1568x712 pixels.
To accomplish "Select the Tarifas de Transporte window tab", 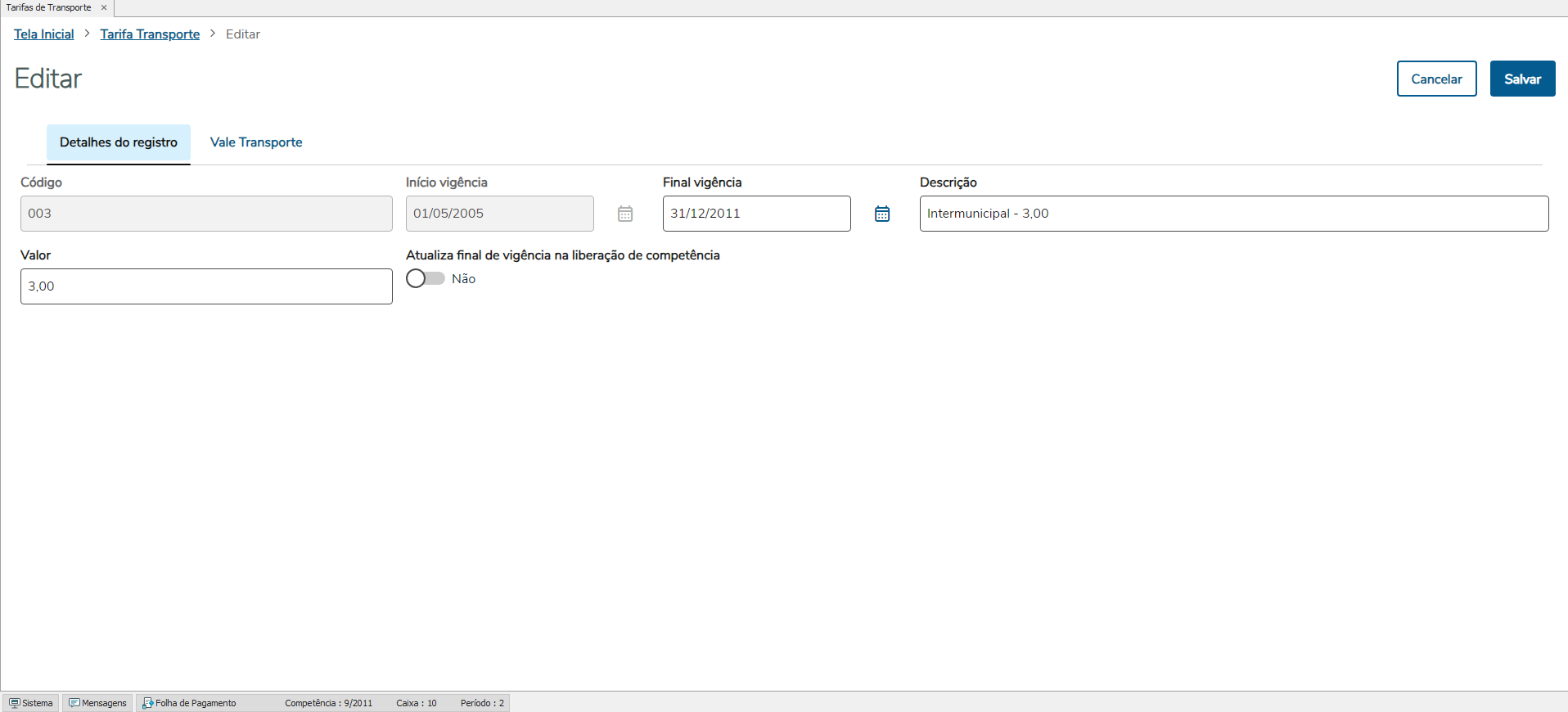I will point(49,7).
